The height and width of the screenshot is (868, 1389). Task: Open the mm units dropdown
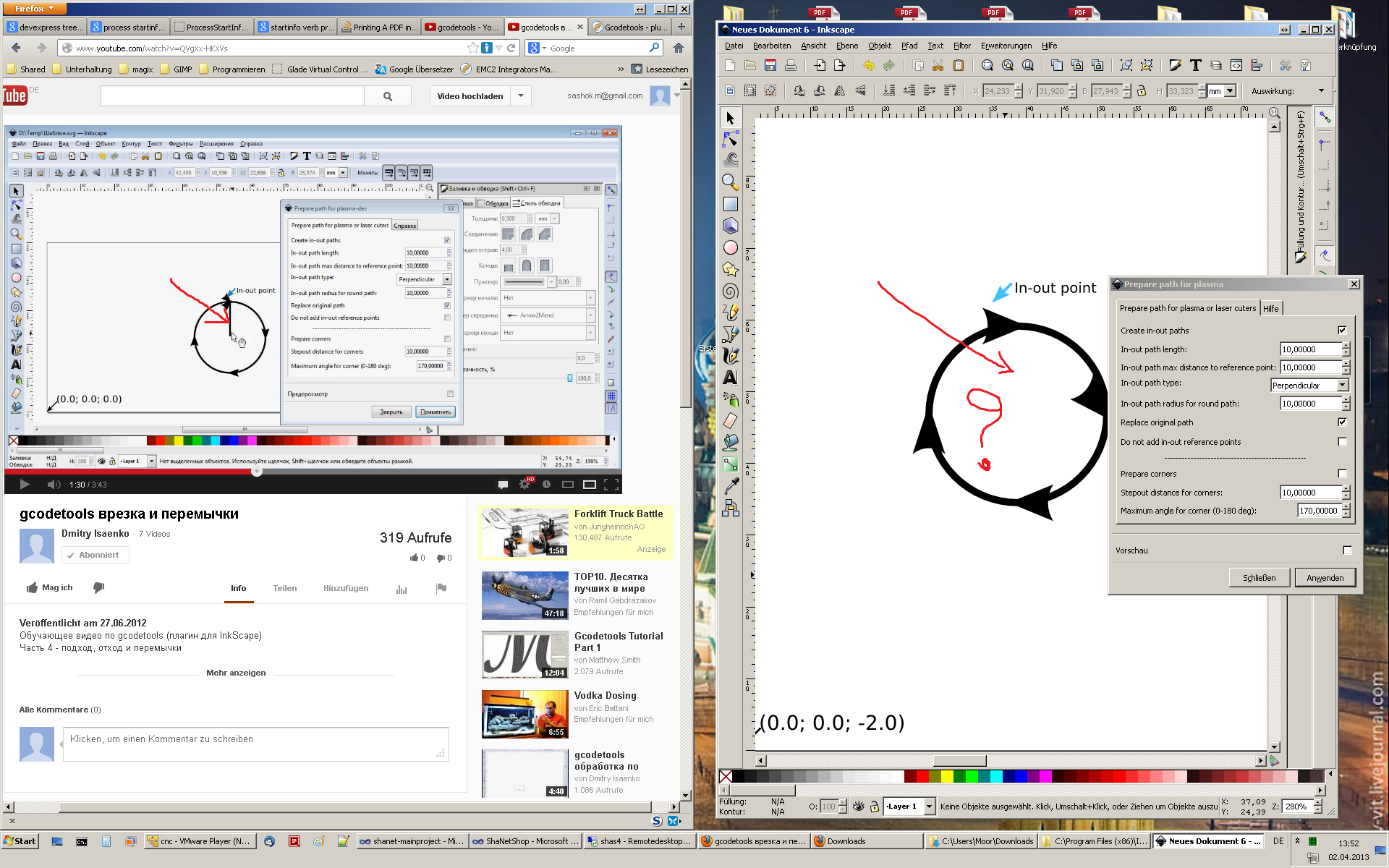click(x=1230, y=91)
